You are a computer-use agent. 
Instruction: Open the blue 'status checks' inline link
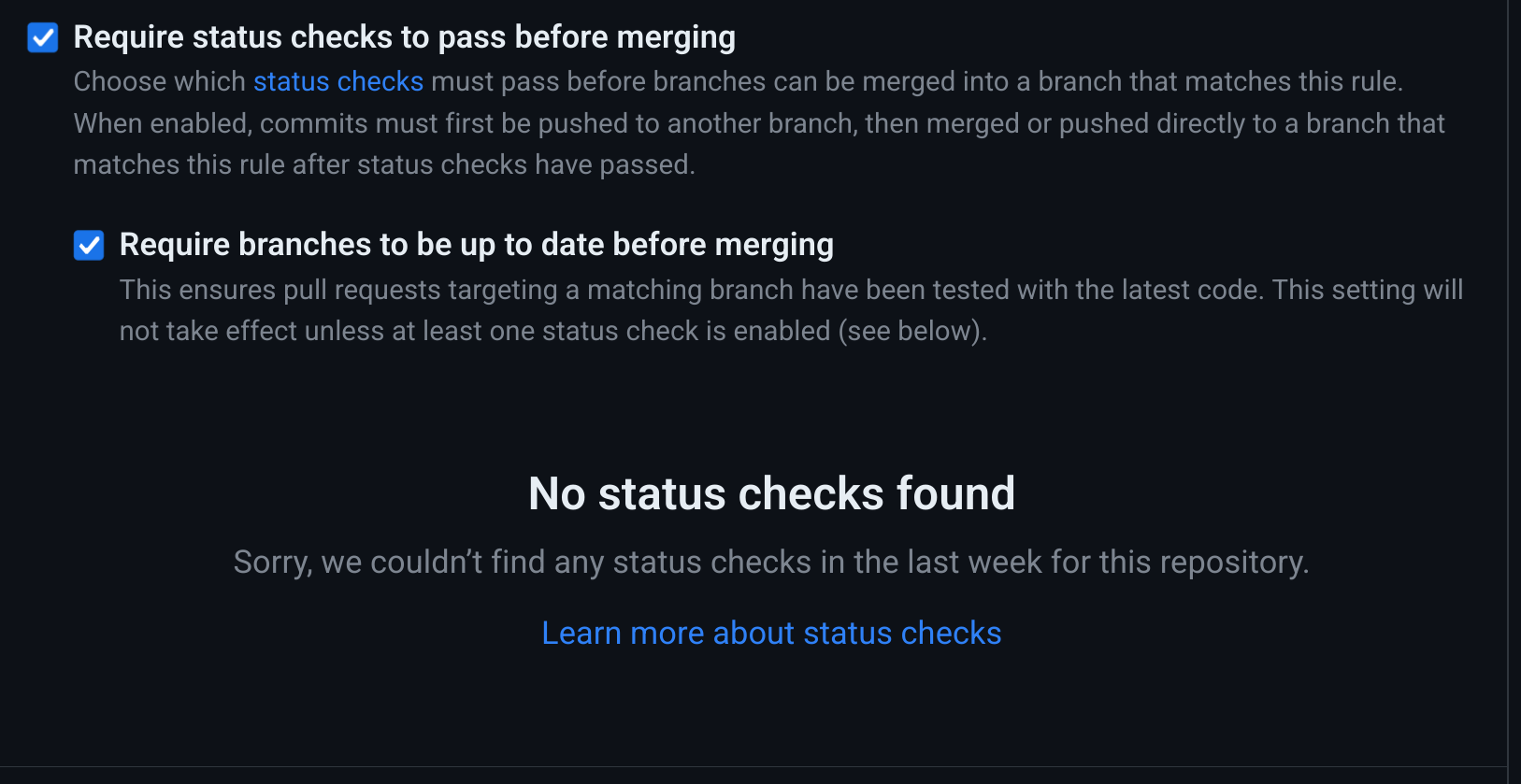pos(338,82)
